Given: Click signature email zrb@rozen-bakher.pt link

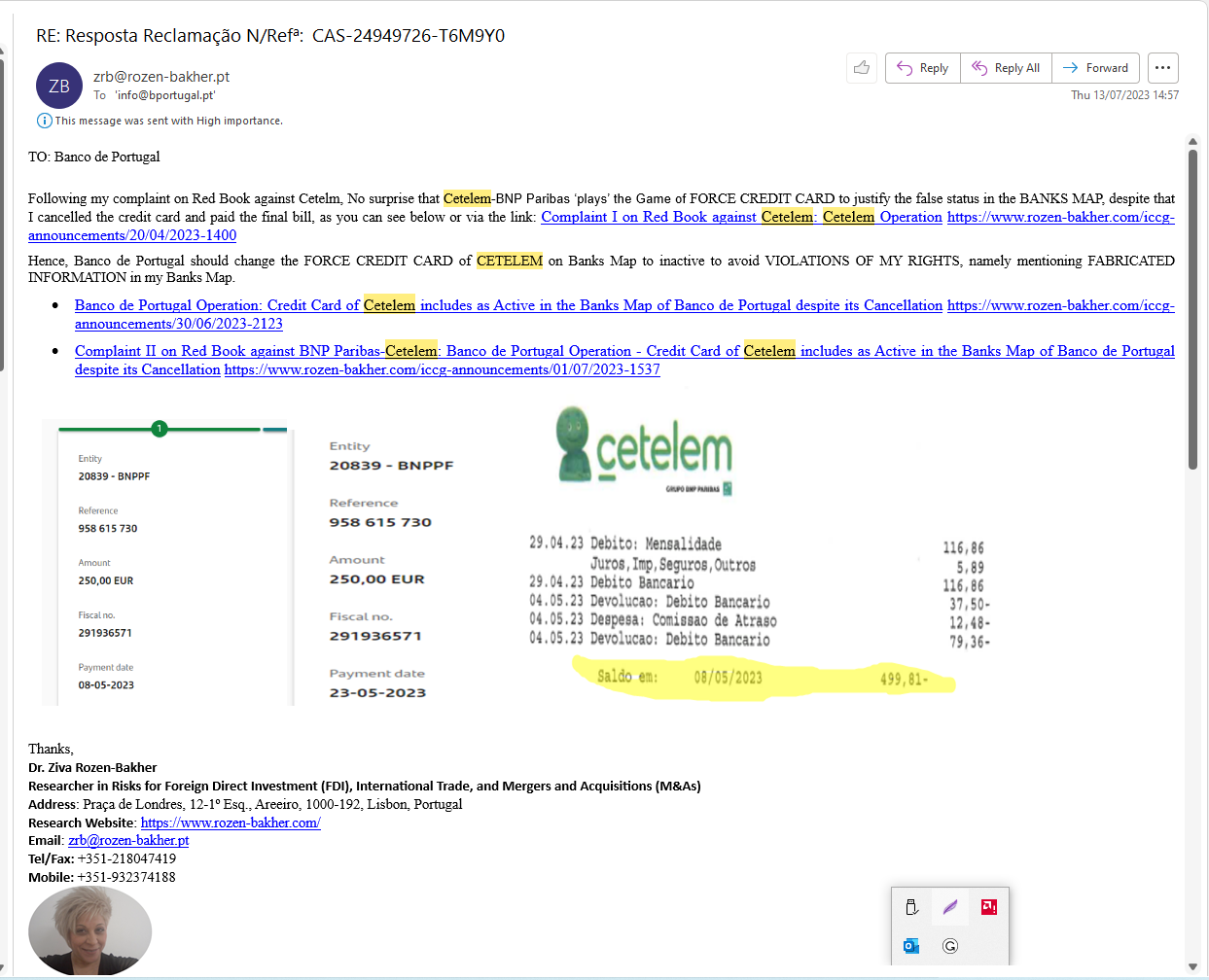Looking at the screenshot, I should [x=128, y=840].
